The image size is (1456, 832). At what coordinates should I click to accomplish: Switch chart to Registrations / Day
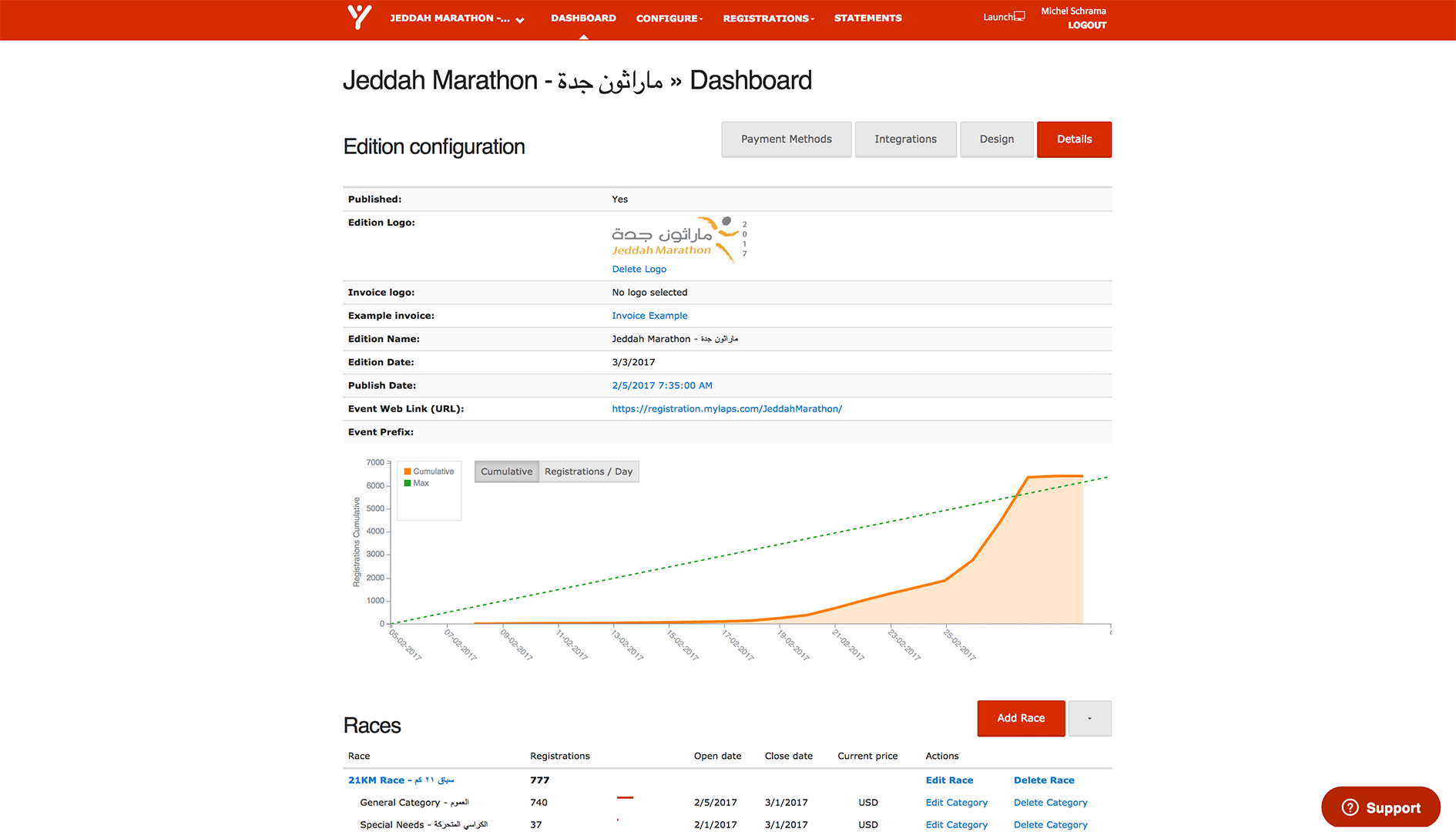click(589, 471)
